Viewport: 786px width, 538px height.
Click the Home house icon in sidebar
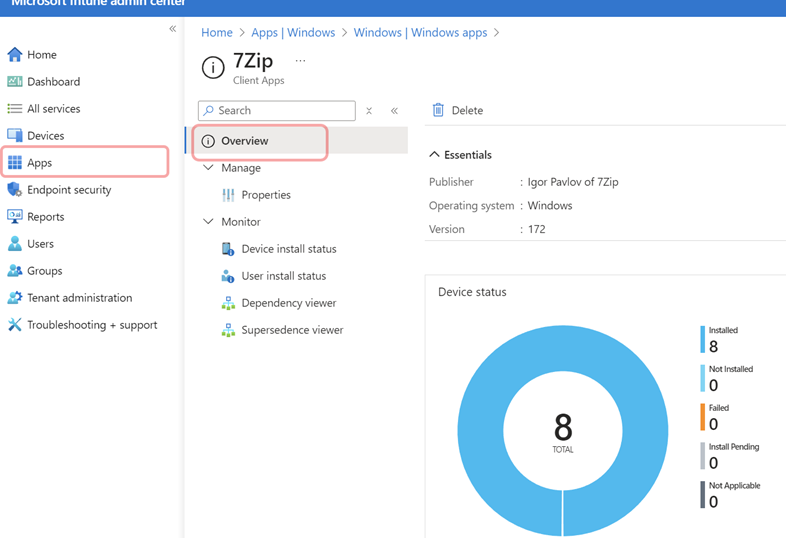click(15, 54)
